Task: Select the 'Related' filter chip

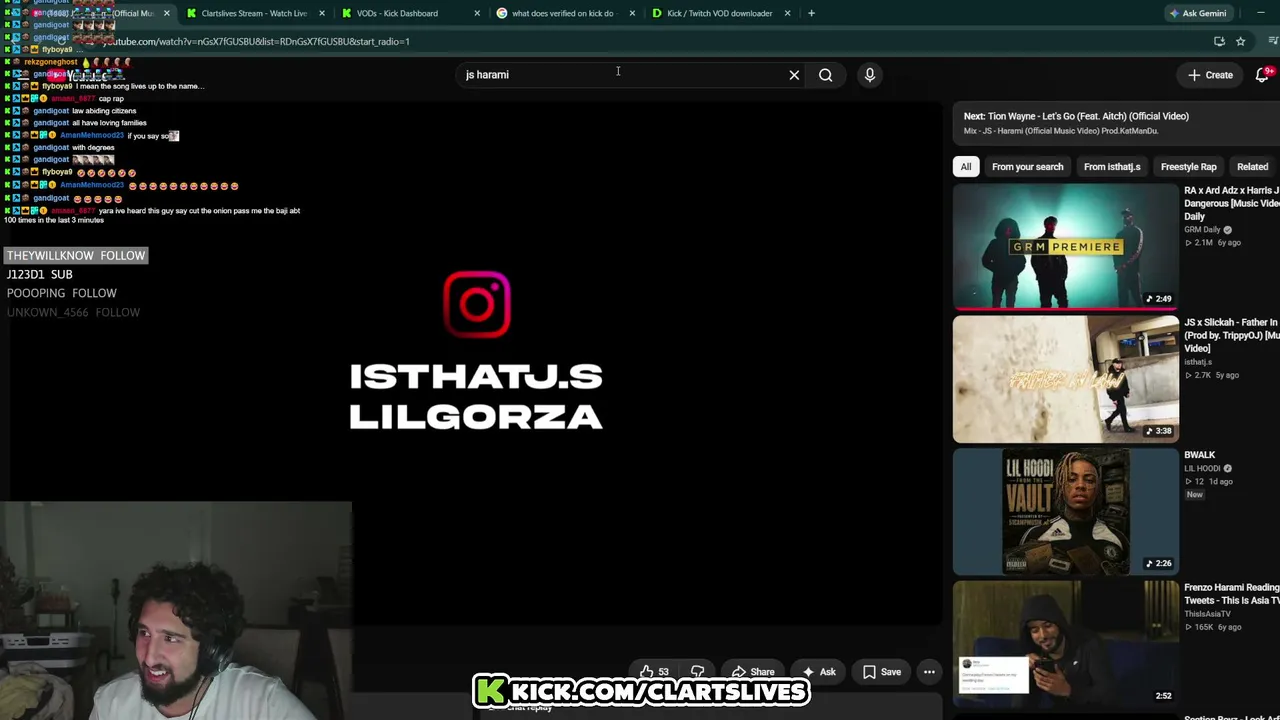Action: 1252,167
